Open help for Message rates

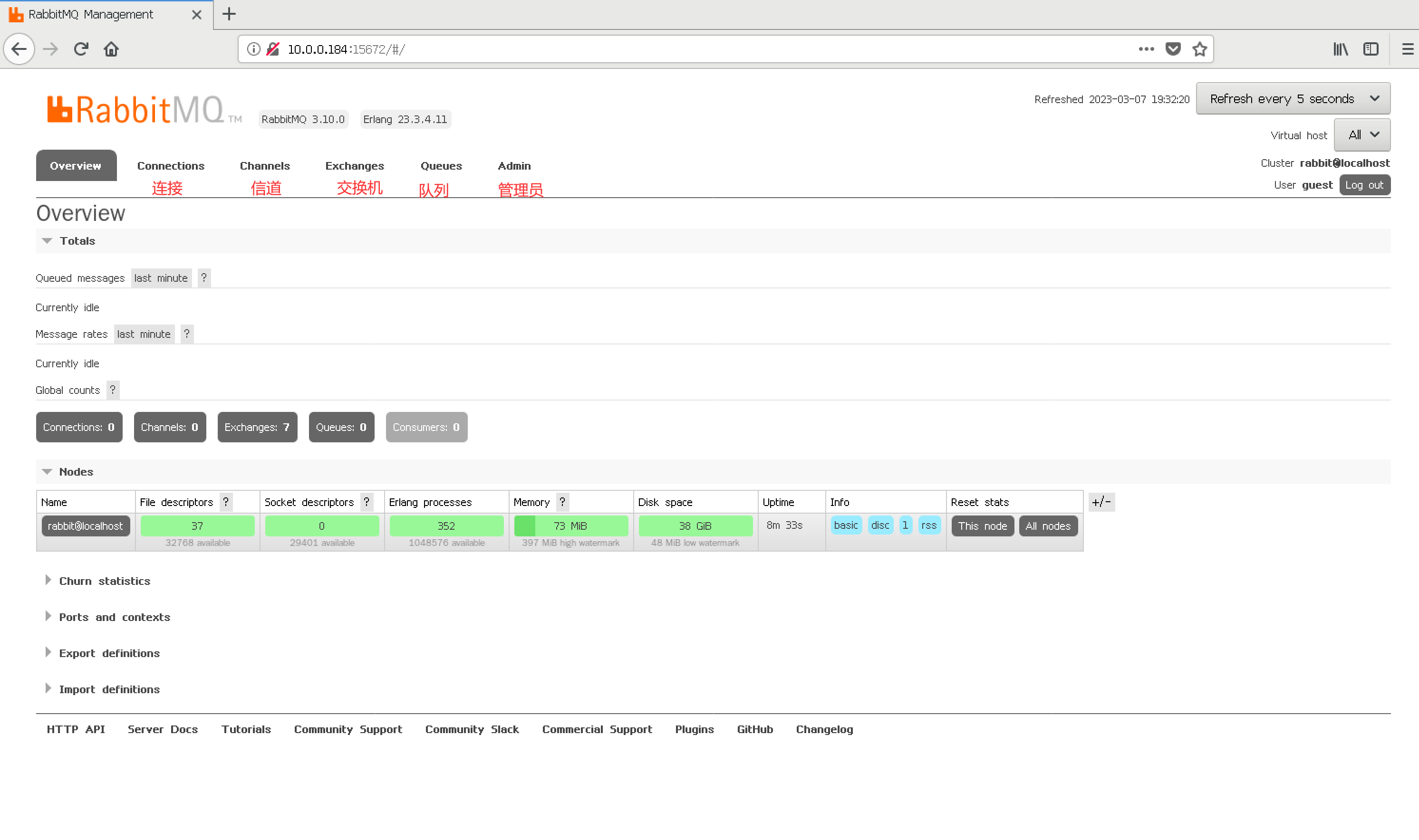(x=187, y=334)
